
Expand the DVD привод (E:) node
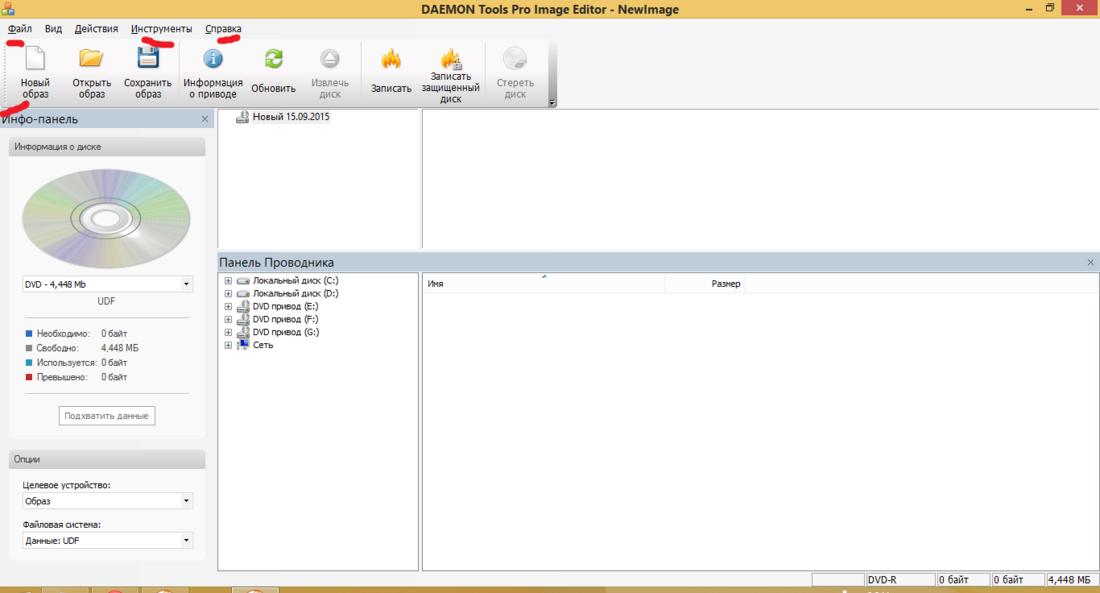(x=228, y=306)
